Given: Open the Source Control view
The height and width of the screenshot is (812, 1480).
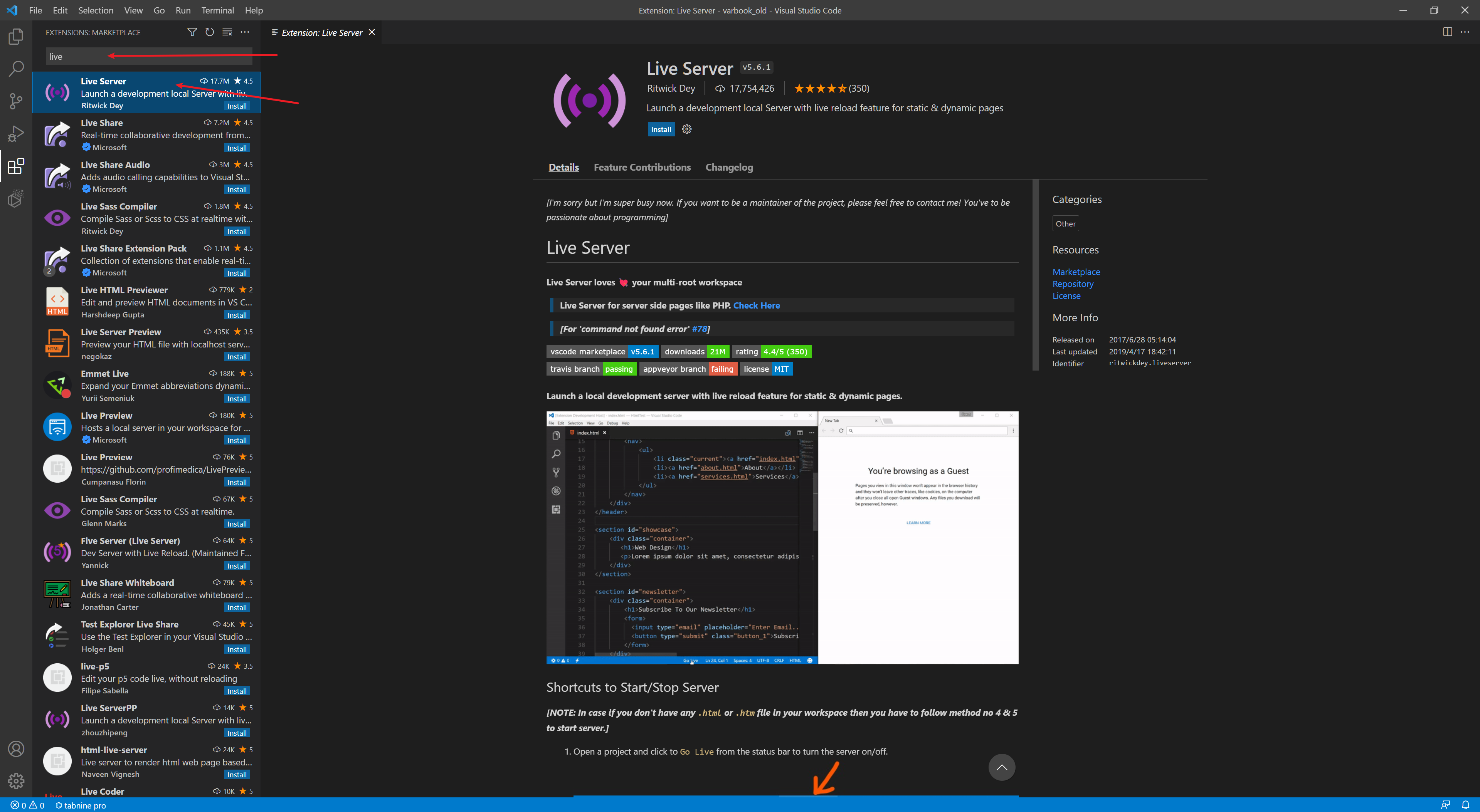Looking at the screenshot, I should tap(15, 101).
